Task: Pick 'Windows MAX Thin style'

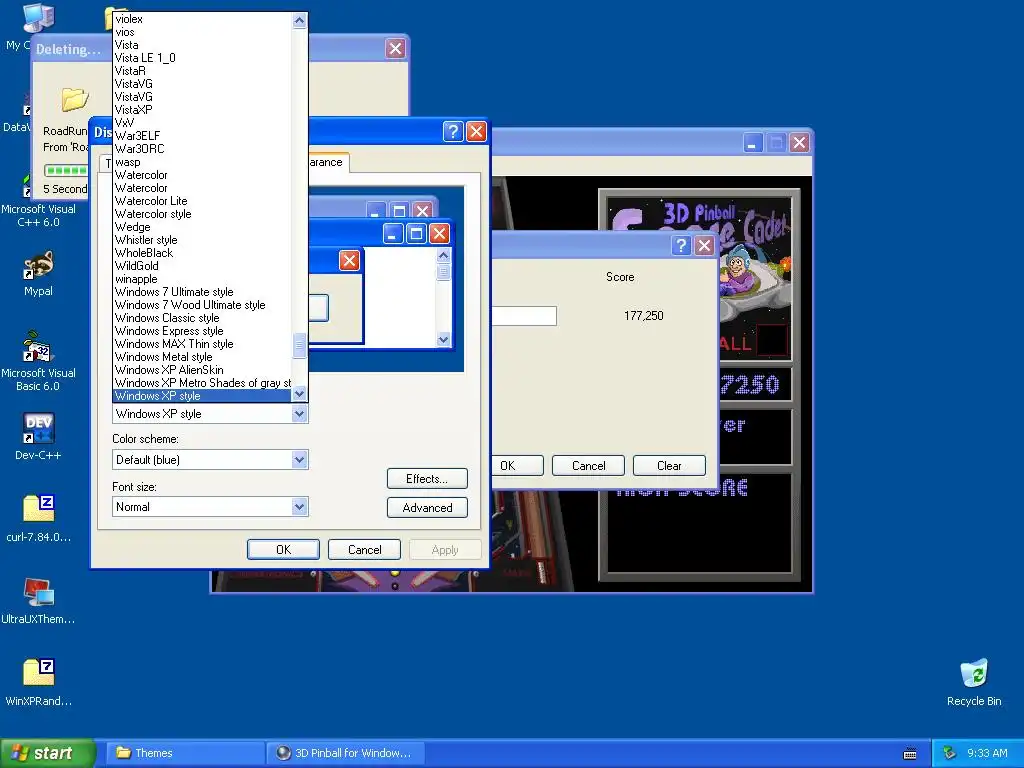Action: tap(202, 344)
